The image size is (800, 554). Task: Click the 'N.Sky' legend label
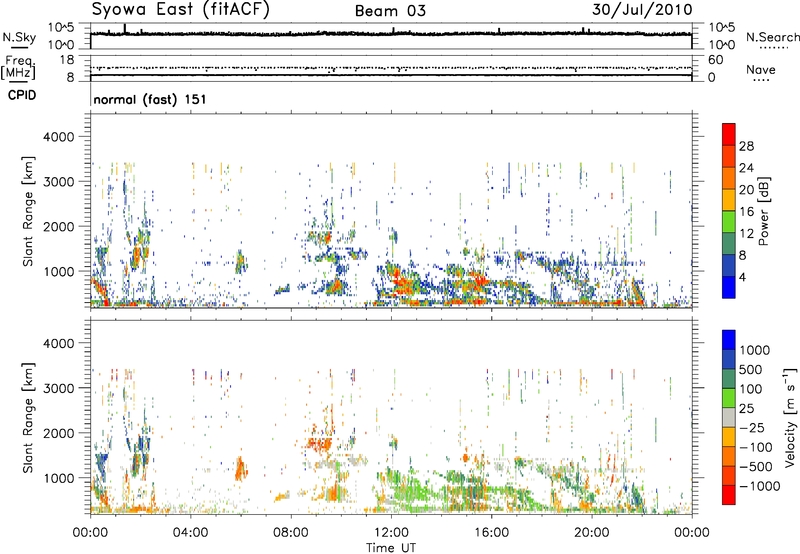click(19, 37)
